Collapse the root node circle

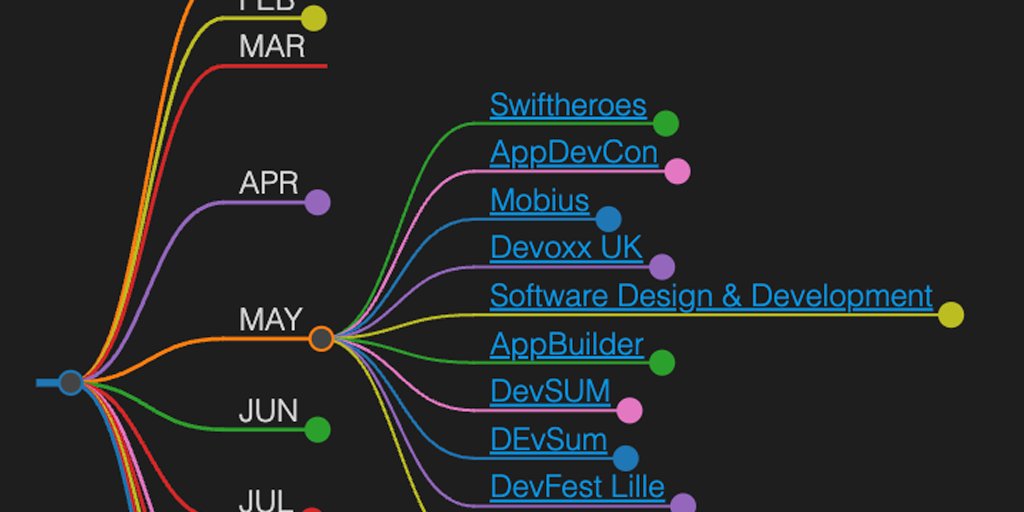[x=71, y=383]
